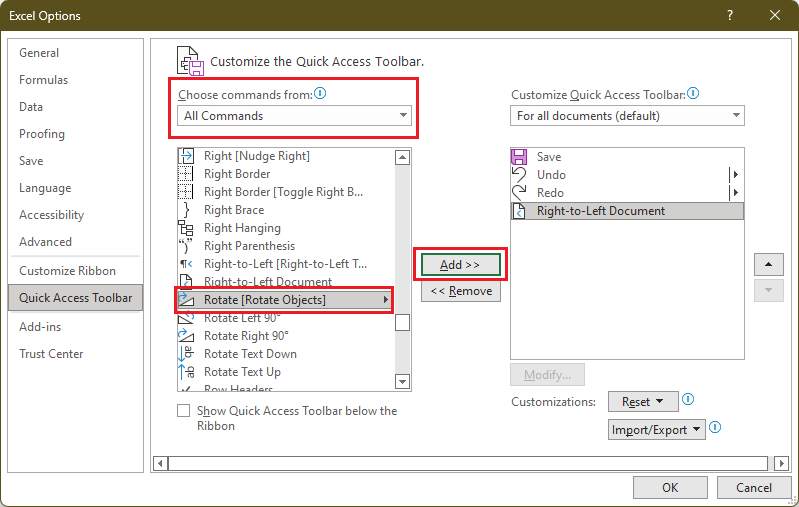This screenshot has height=507, width=799.
Task: Click command list scroll down arrow
Action: (x=403, y=381)
